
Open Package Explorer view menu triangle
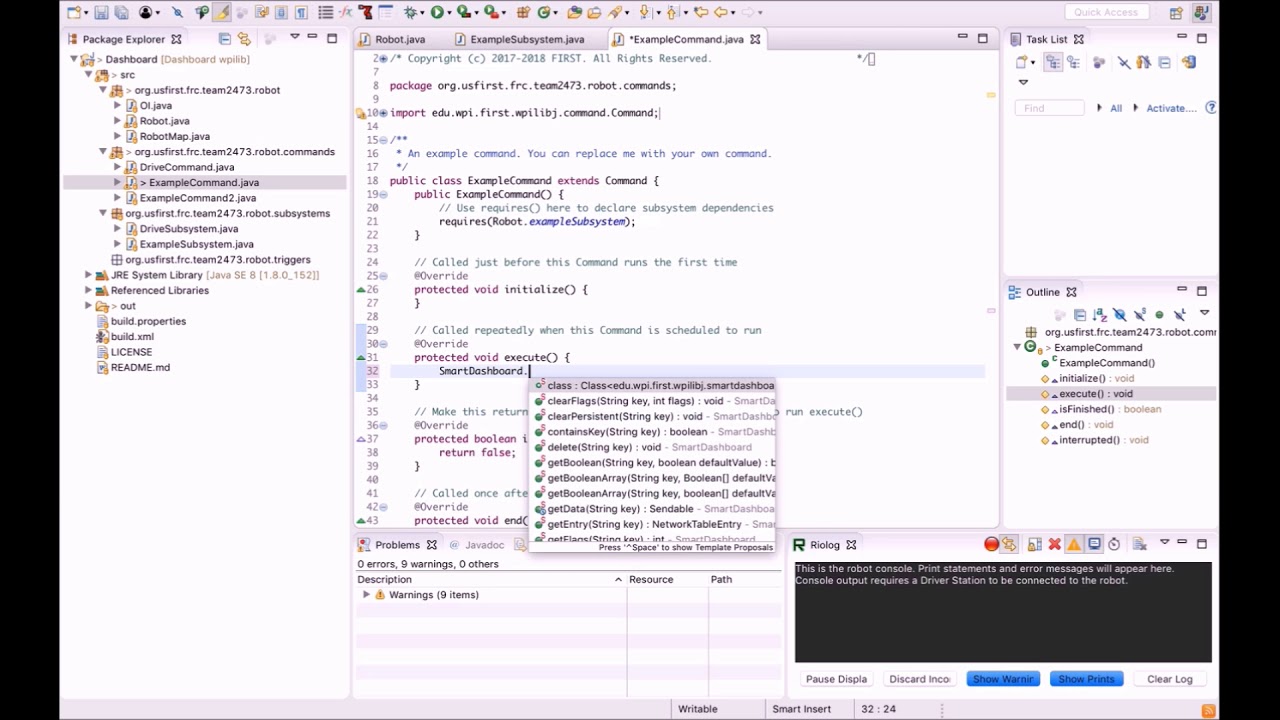294,38
